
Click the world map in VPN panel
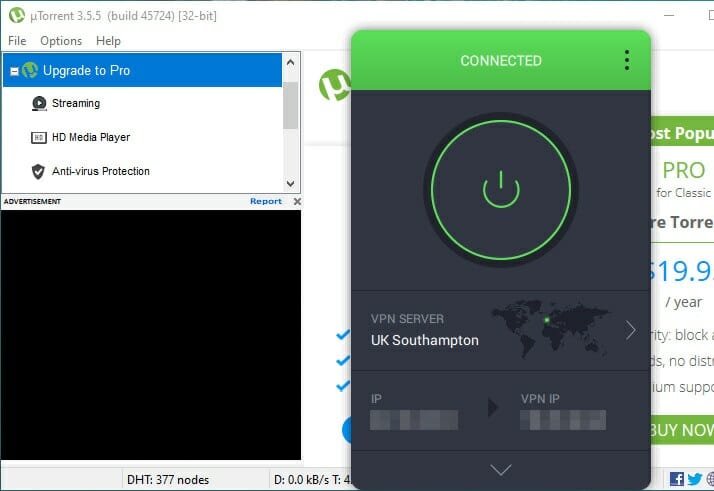550,327
